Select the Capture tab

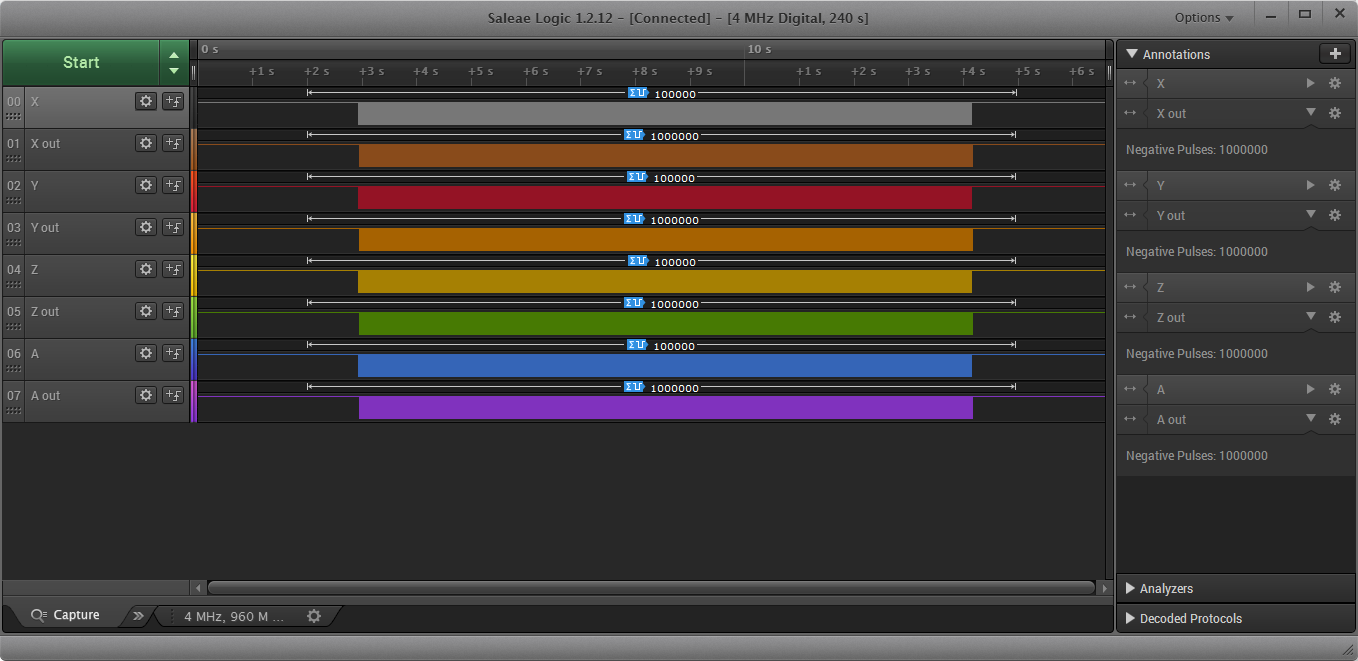pos(66,615)
